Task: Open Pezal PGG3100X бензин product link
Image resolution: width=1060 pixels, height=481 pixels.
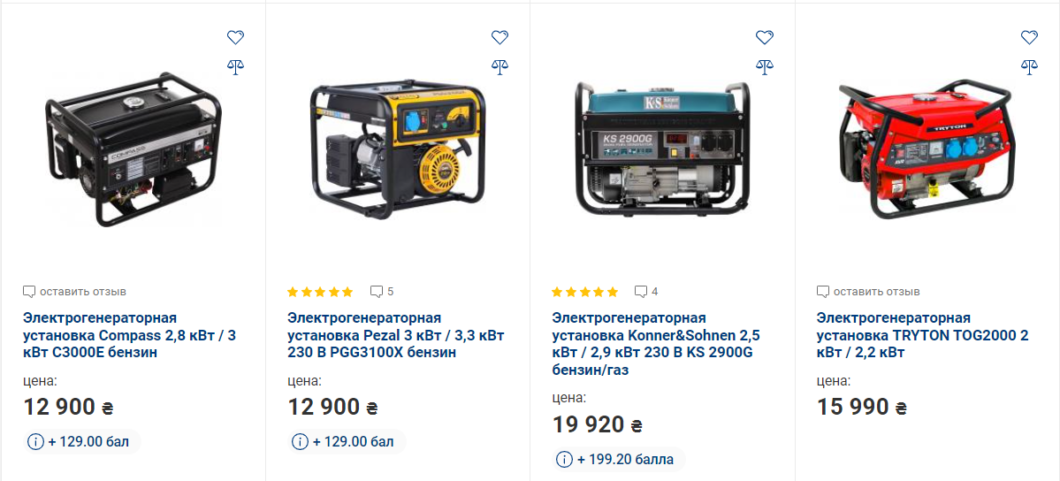Action: point(395,335)
